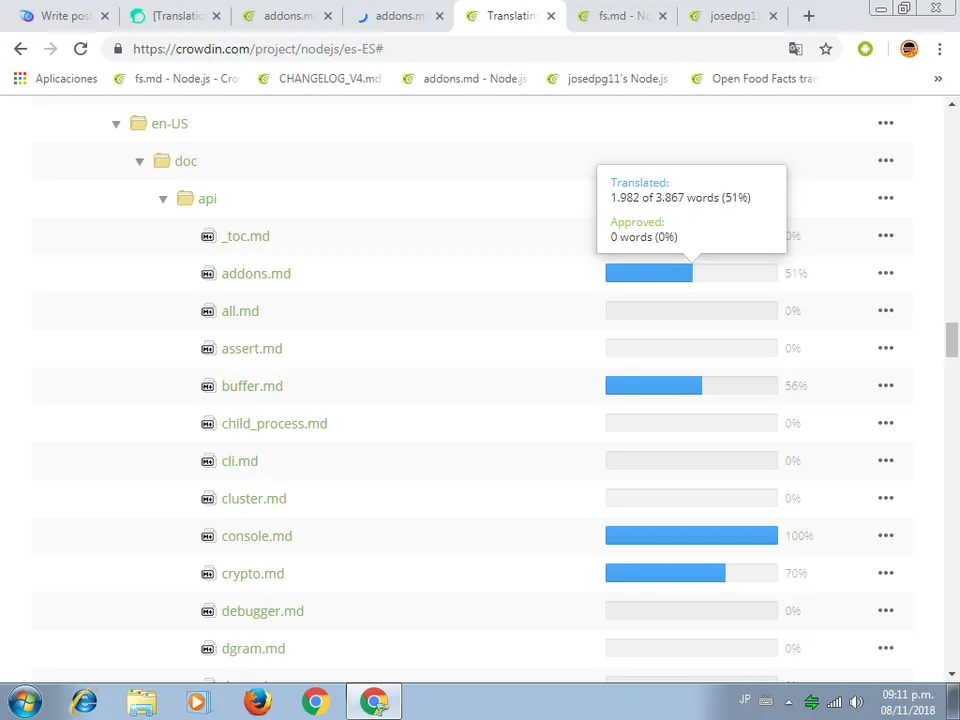Open the child_process.md file
960x720 pixels.
tap(274, 423)
